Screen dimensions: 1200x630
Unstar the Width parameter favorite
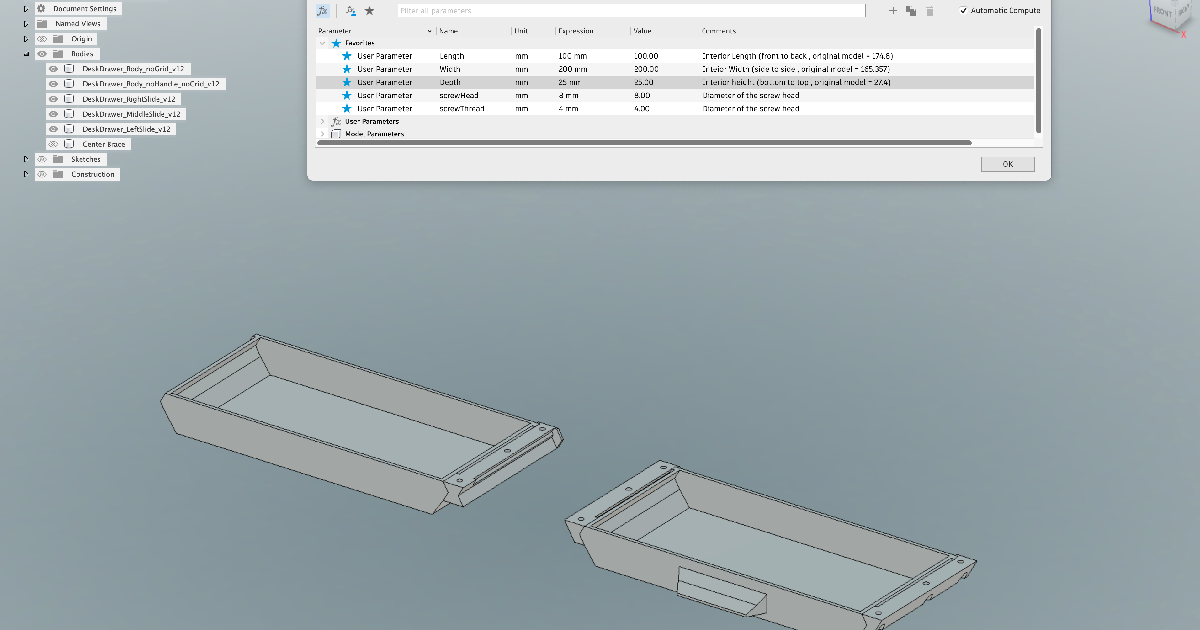(347, 69)
